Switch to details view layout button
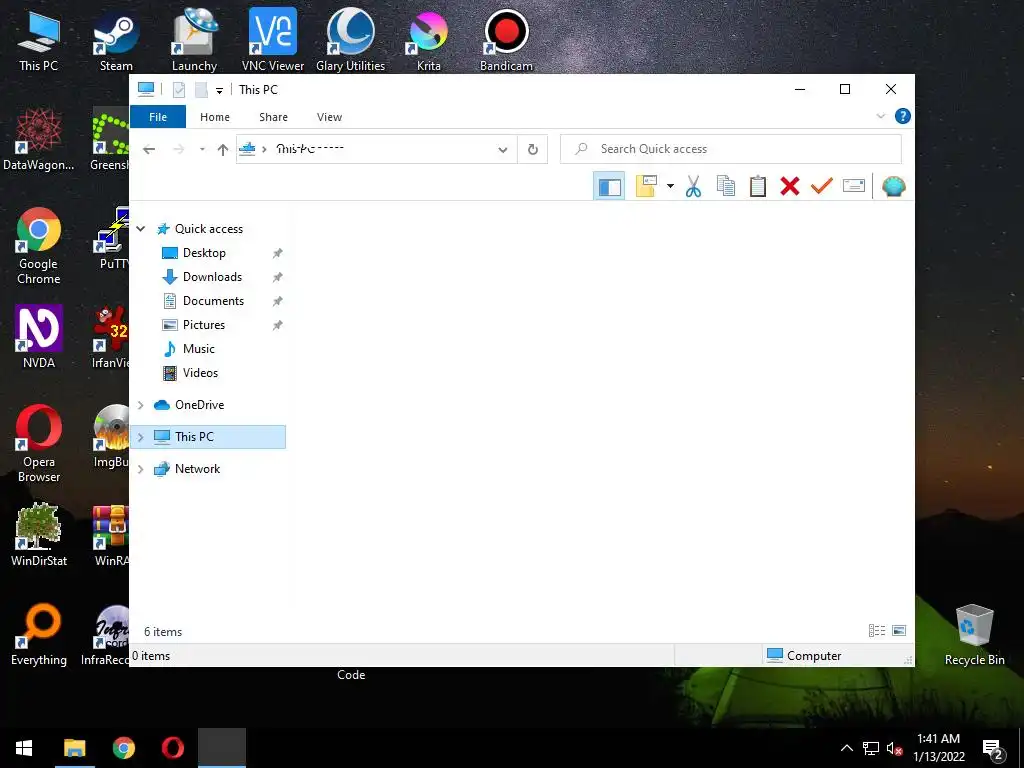This screenshot has height=768, width=1024. 876,630
